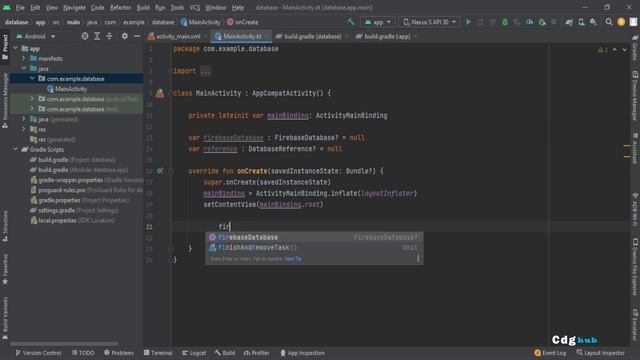Open the SDK Manager toolbar icon
This screenshot has width=640, height=360.
(593, 22)
